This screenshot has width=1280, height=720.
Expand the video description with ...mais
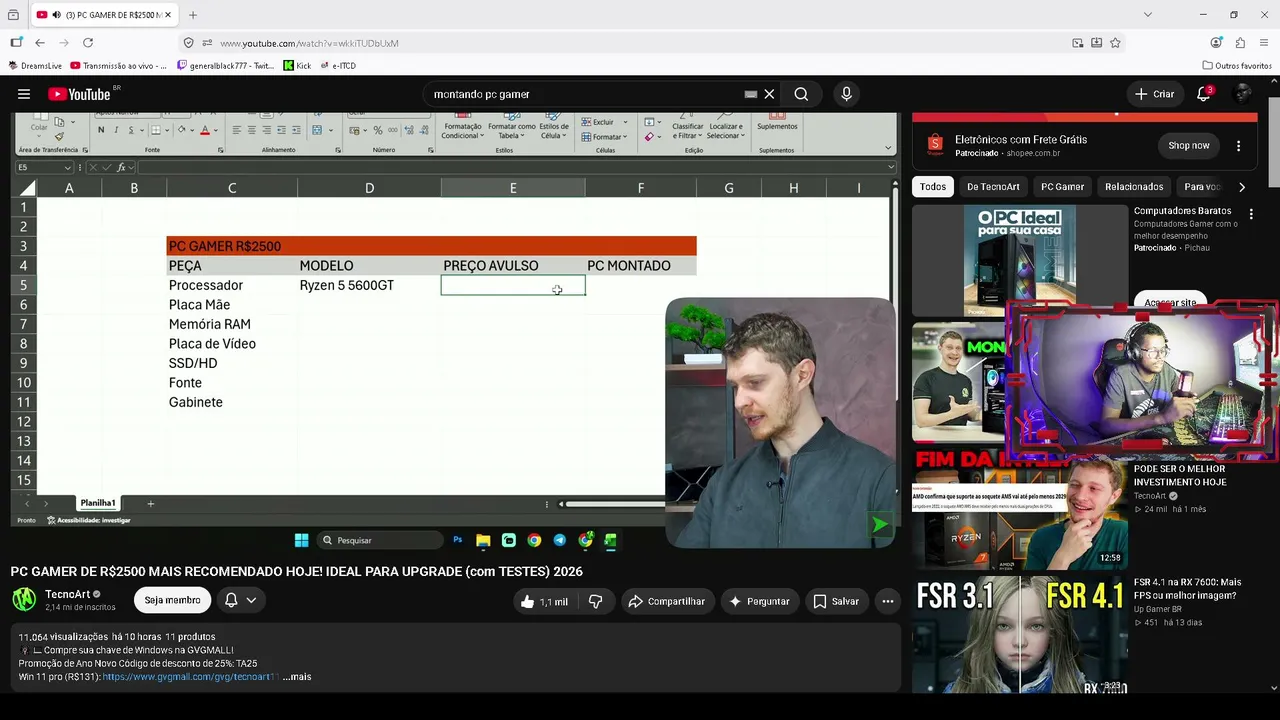tap(297, 677)
